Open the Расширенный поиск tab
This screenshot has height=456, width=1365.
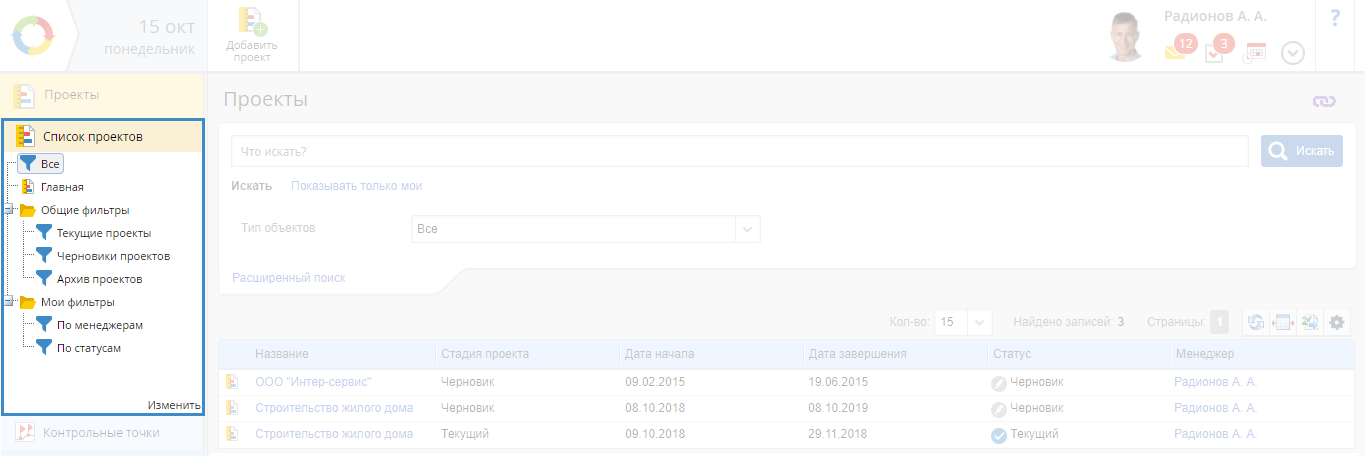point(288,278)
